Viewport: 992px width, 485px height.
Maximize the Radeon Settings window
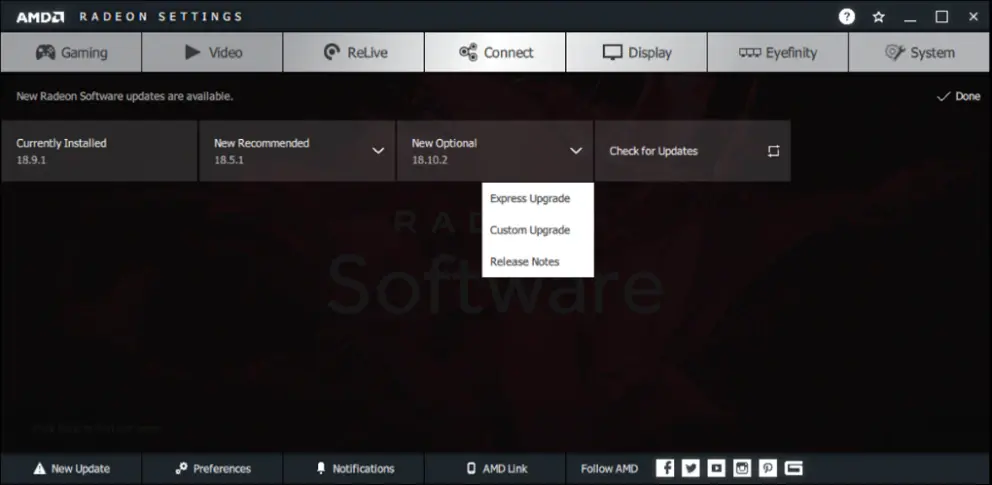(942, 17)
